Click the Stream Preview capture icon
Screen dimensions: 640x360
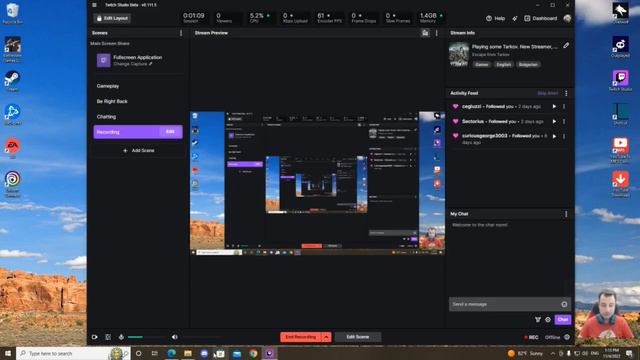pyautogui.click(x=425, y=33)
